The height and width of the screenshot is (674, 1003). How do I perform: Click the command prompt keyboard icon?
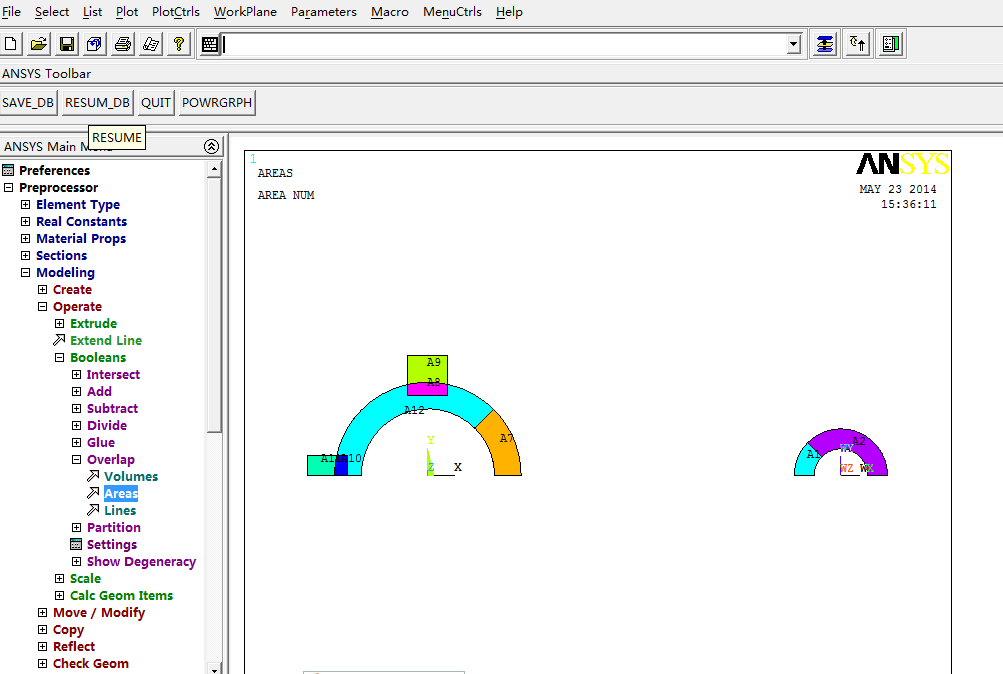[209, 44]
